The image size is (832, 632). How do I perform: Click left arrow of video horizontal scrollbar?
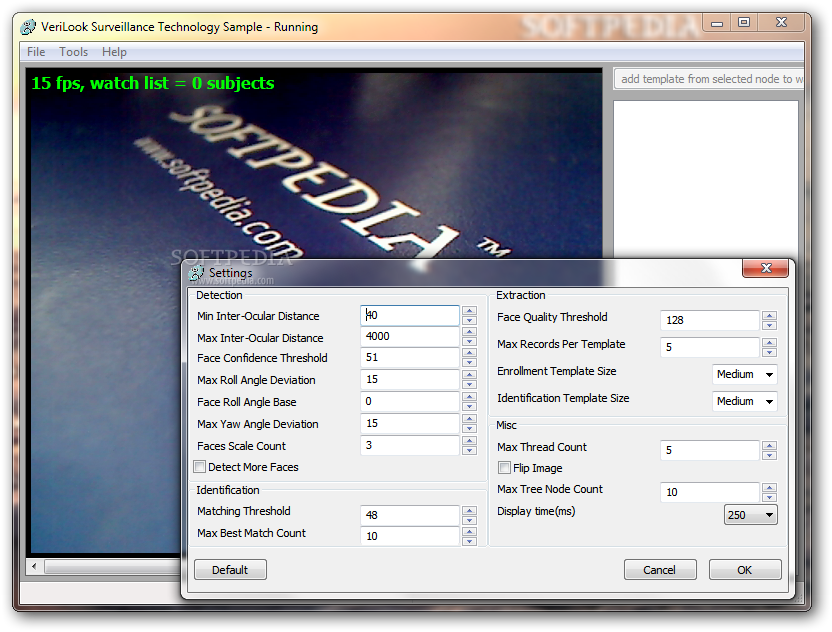pyautogui.click(x=34, y=566)
